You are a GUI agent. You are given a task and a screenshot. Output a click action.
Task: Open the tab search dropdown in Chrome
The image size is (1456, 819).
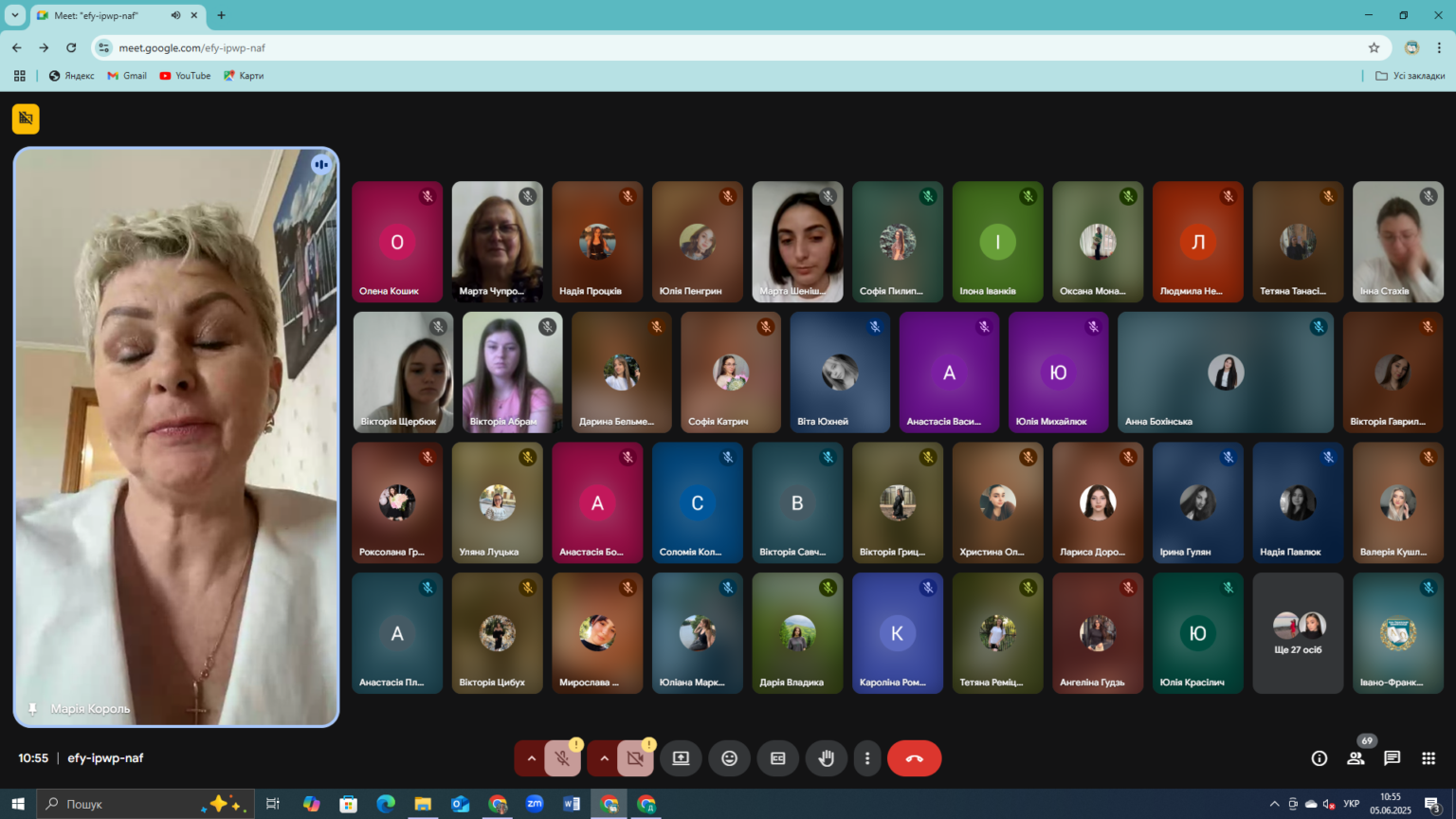point(15,15)
